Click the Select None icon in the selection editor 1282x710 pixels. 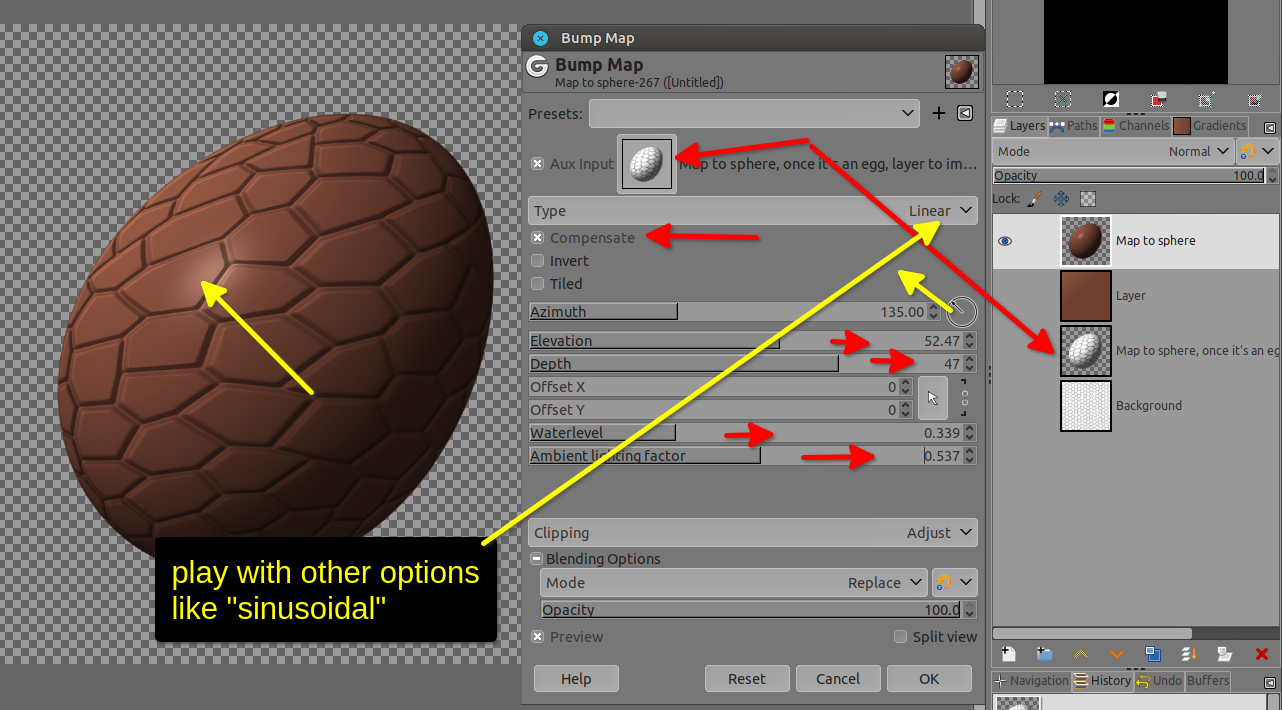(1063, 99)
